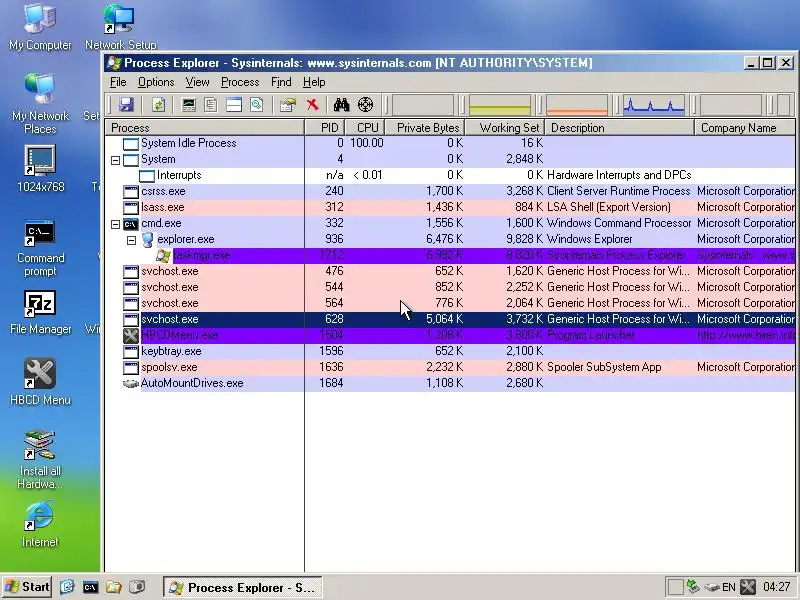Open the Process menu

tap(240, 82)
